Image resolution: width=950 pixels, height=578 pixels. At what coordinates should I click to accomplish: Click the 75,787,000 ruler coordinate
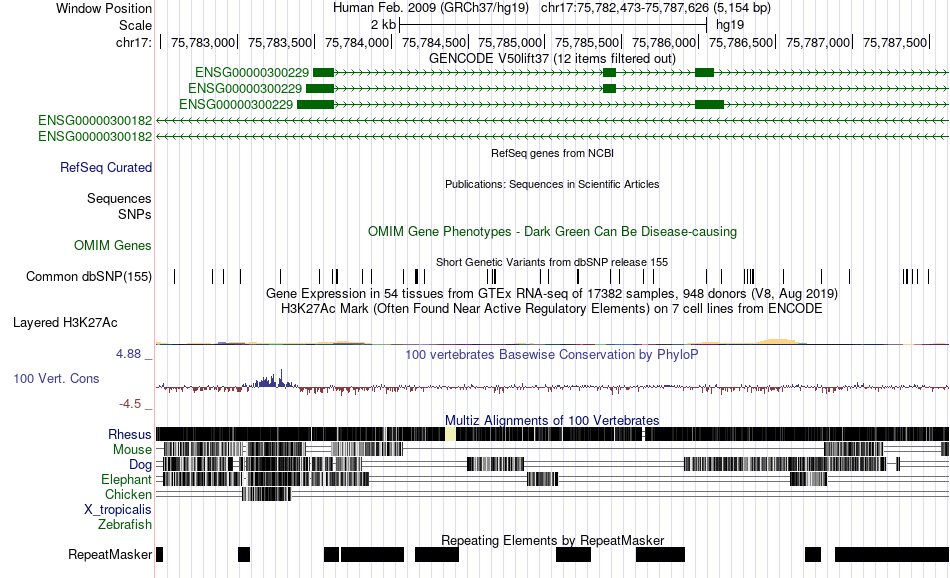tap(817, 42)
